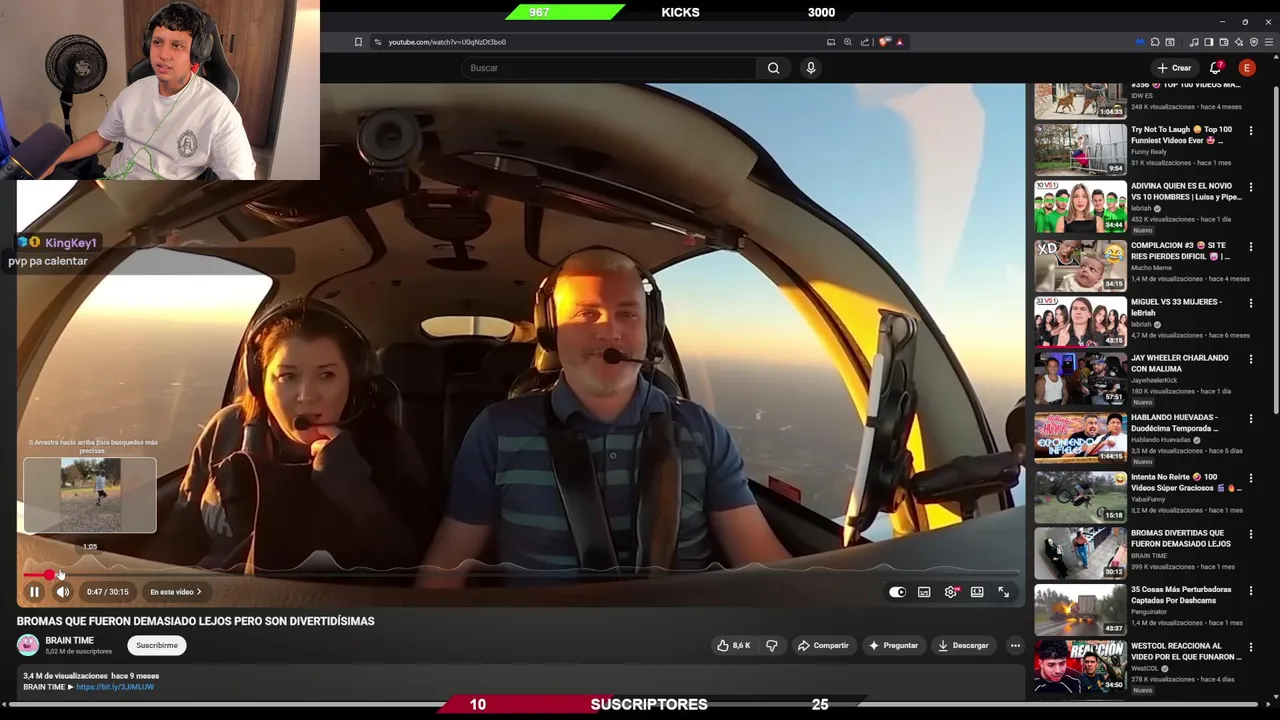Viewport: 1280px width, 720px height.
Task: Click the red progress bar scrubber
Action: click(x=50, y=574)
